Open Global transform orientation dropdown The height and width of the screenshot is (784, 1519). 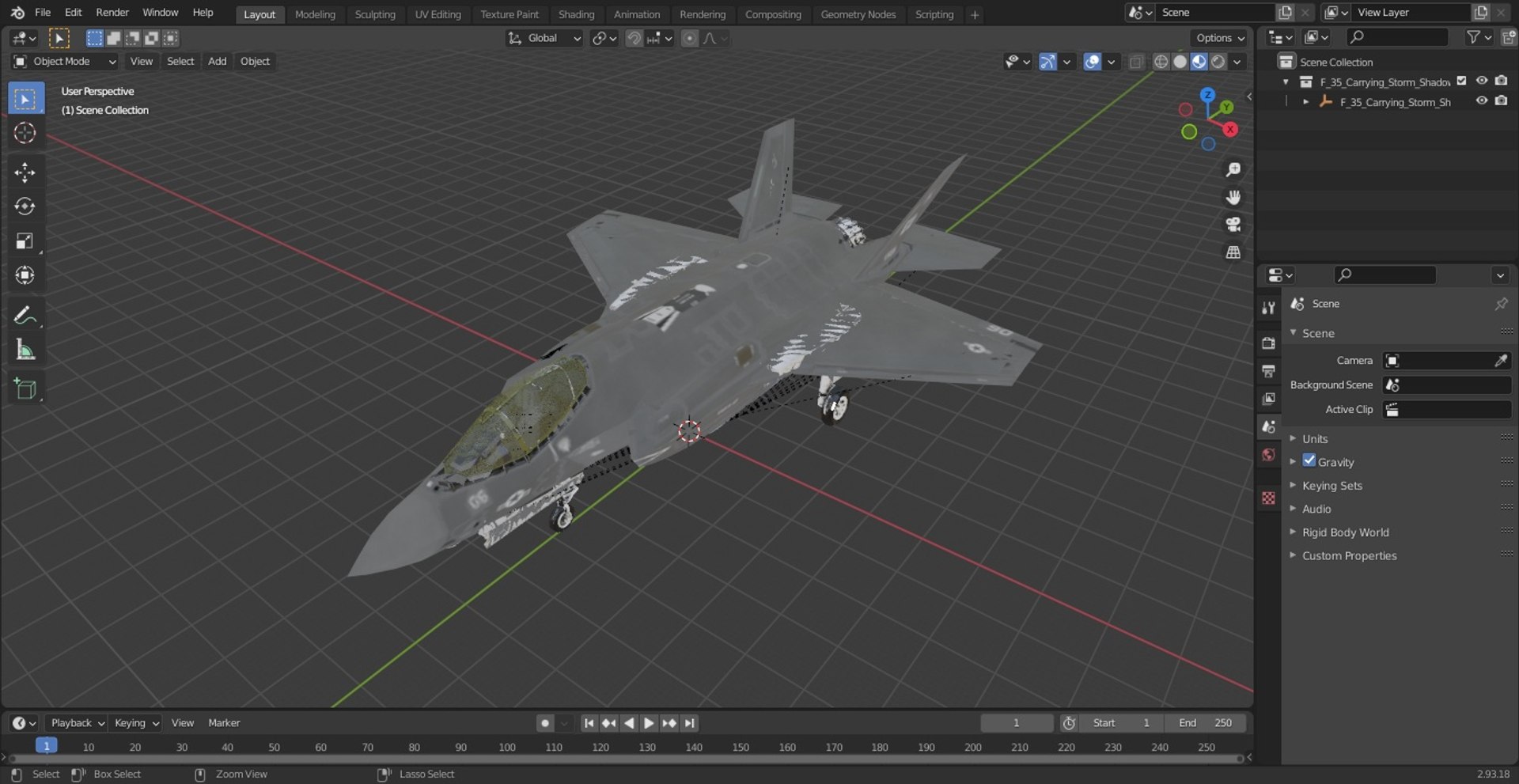tap(544, 38)
